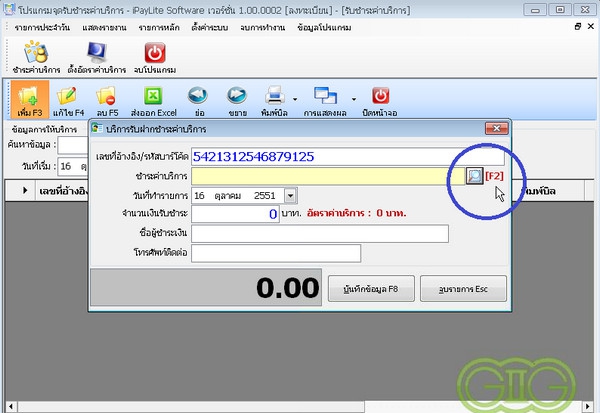The image size is (600, 413).
Task: Click the เลขที่อ้างอิง column header
Action: coord(64,191)
